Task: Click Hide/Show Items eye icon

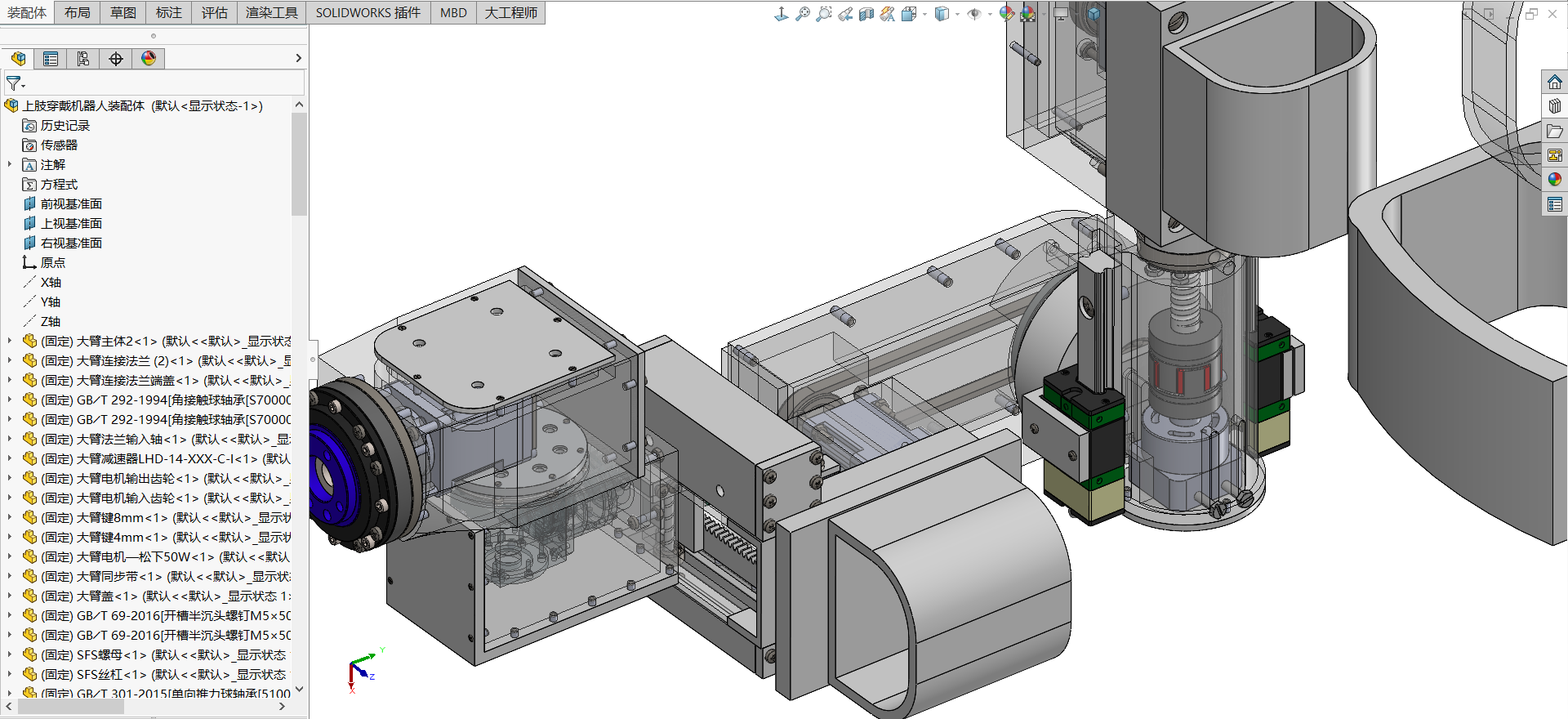Action: pyautogui.click(x=973, y=13)
